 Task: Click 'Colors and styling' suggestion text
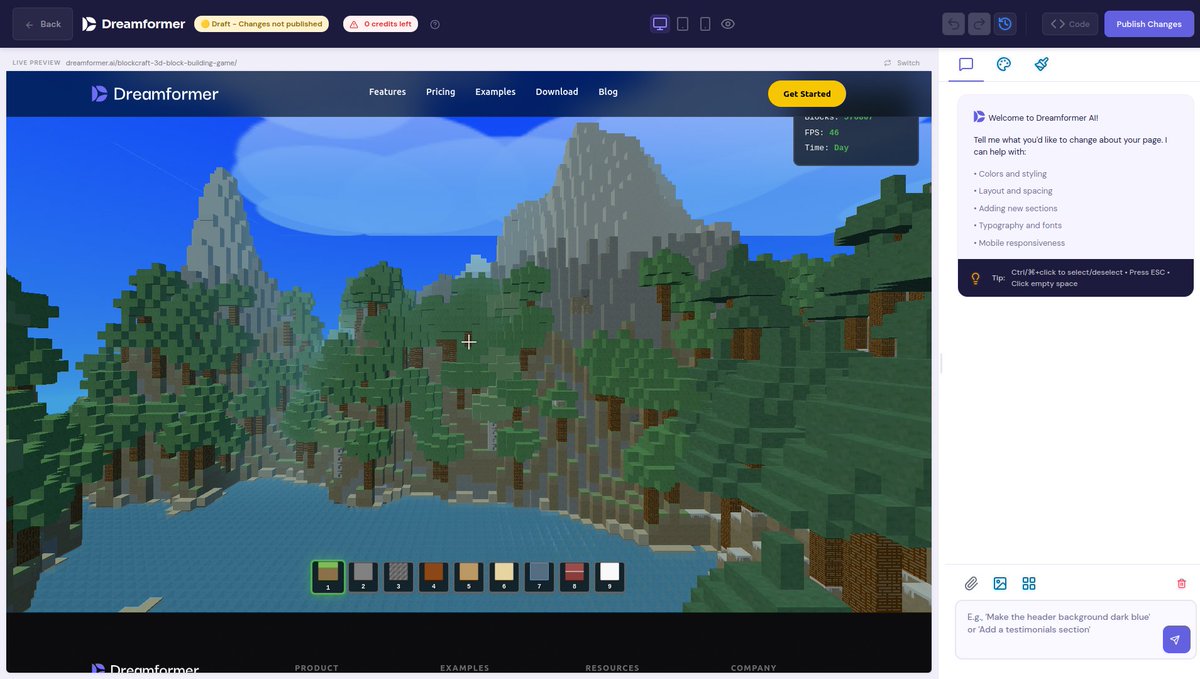pyautogui.click(x=1011, y=174)
